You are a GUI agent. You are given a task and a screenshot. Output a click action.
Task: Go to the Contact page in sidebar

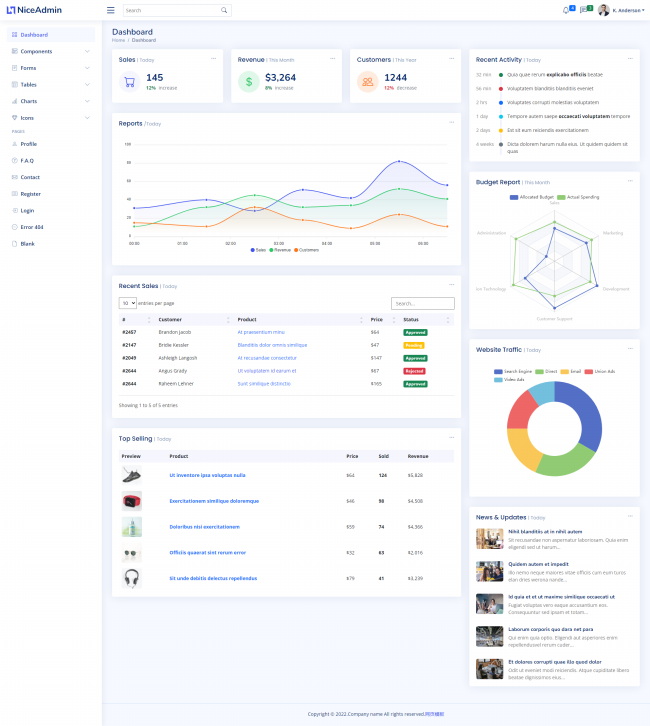click(30, 177)
